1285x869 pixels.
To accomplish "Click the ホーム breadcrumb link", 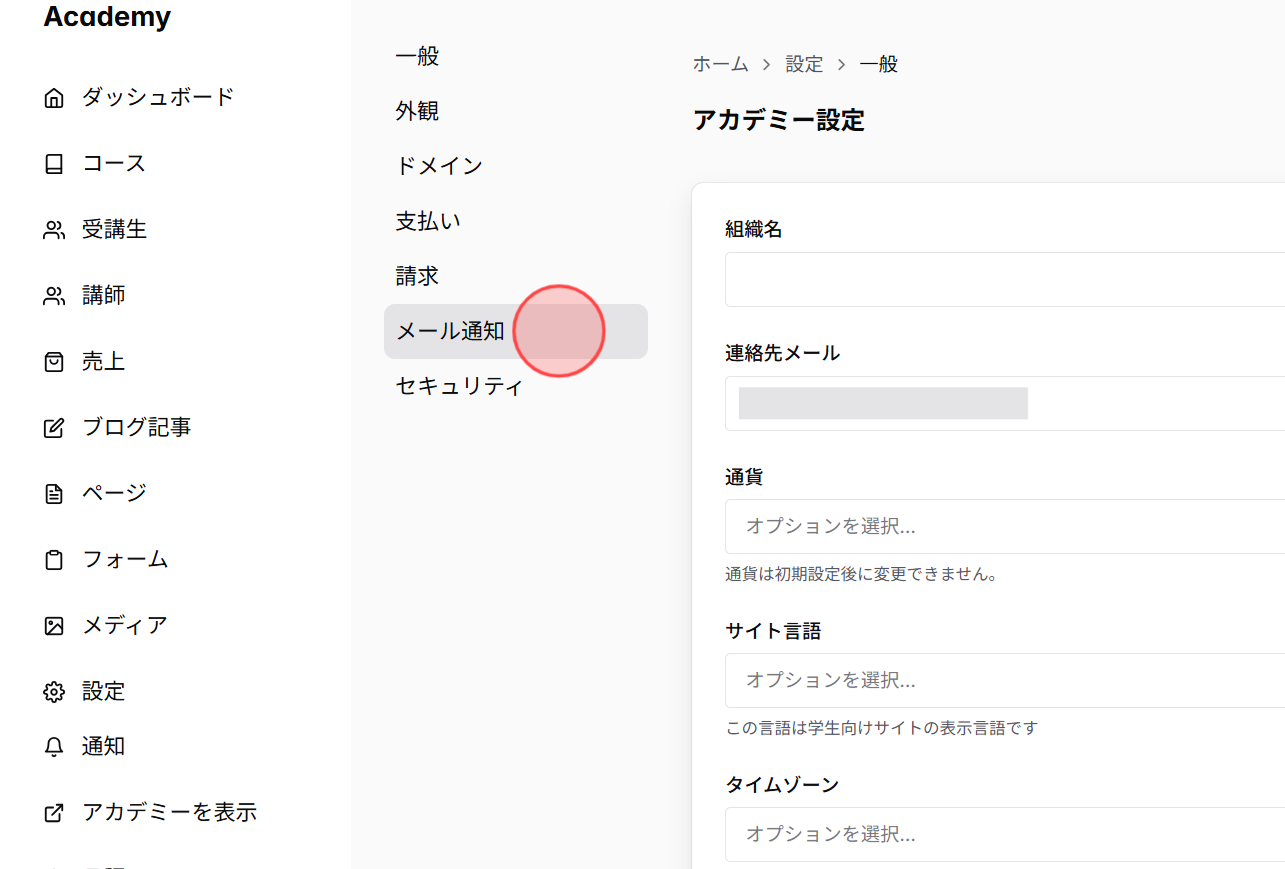I will tap(720, 63).
